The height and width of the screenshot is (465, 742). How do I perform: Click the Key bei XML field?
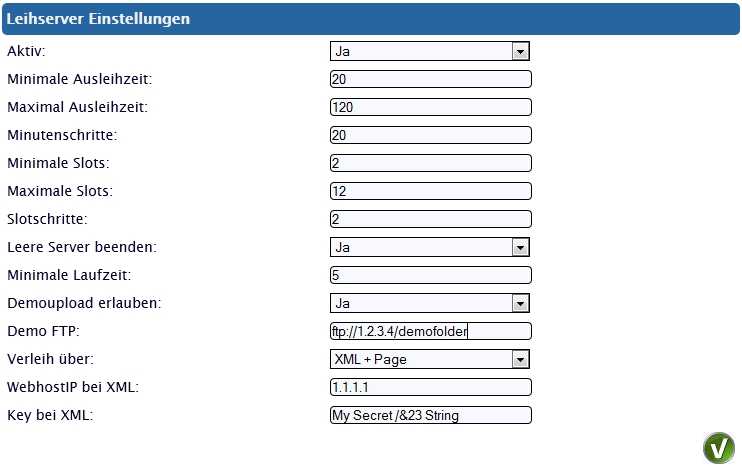(x=431, y=415)
